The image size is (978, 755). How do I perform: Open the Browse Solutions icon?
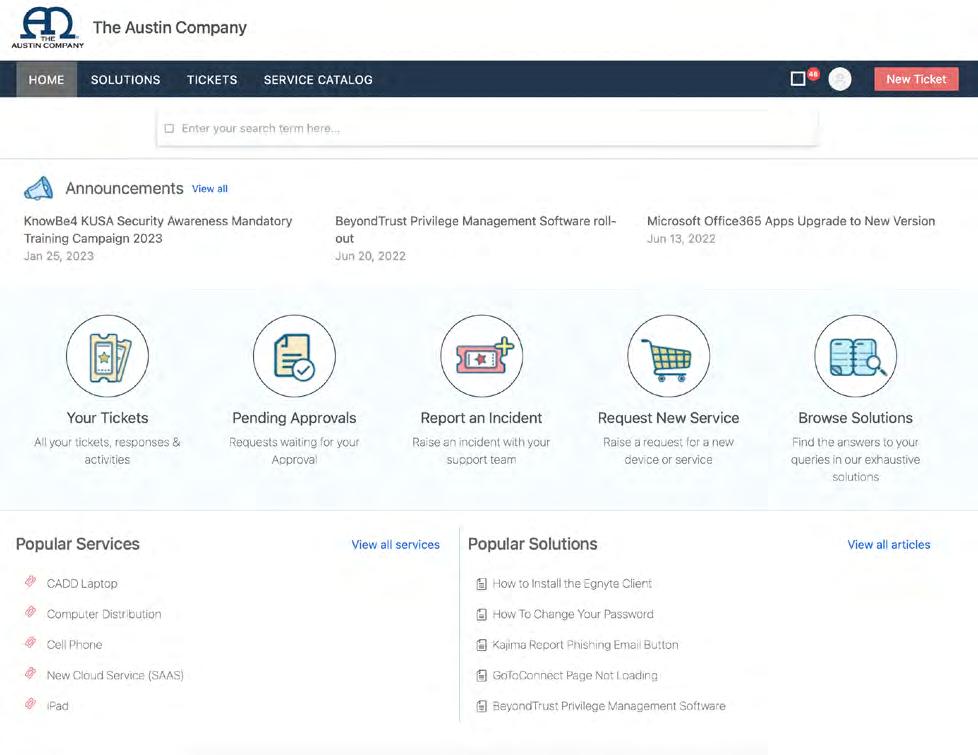pos(855,356)
